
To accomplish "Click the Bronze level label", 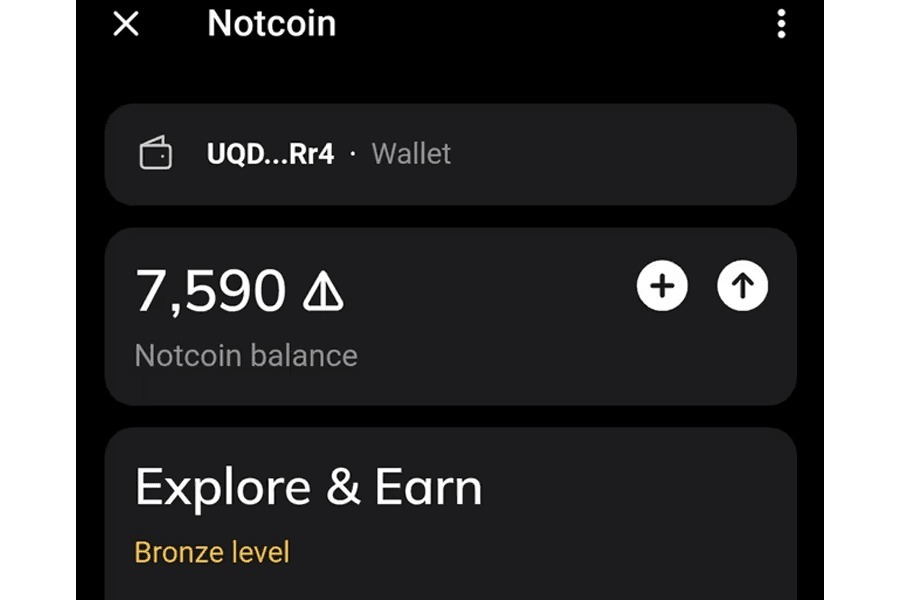I will click(212, 551).
